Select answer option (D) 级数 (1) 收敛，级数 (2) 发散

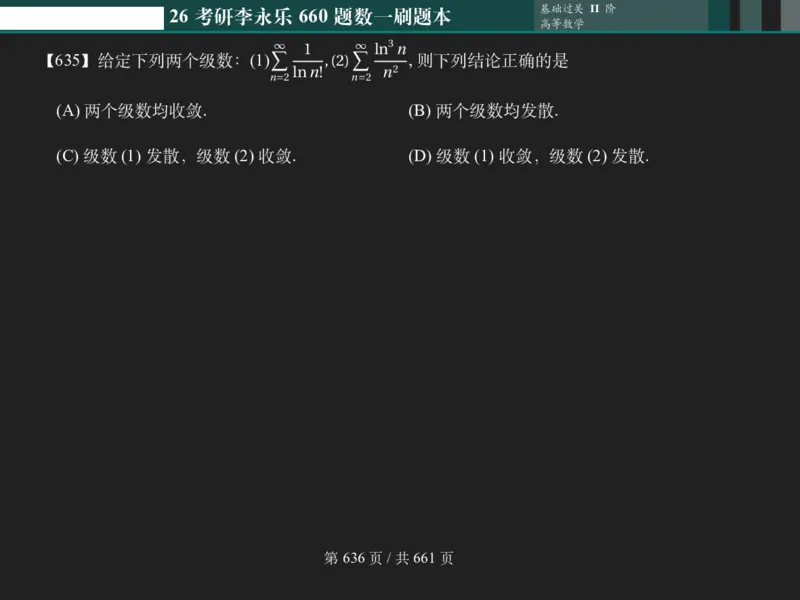(528, 156)
